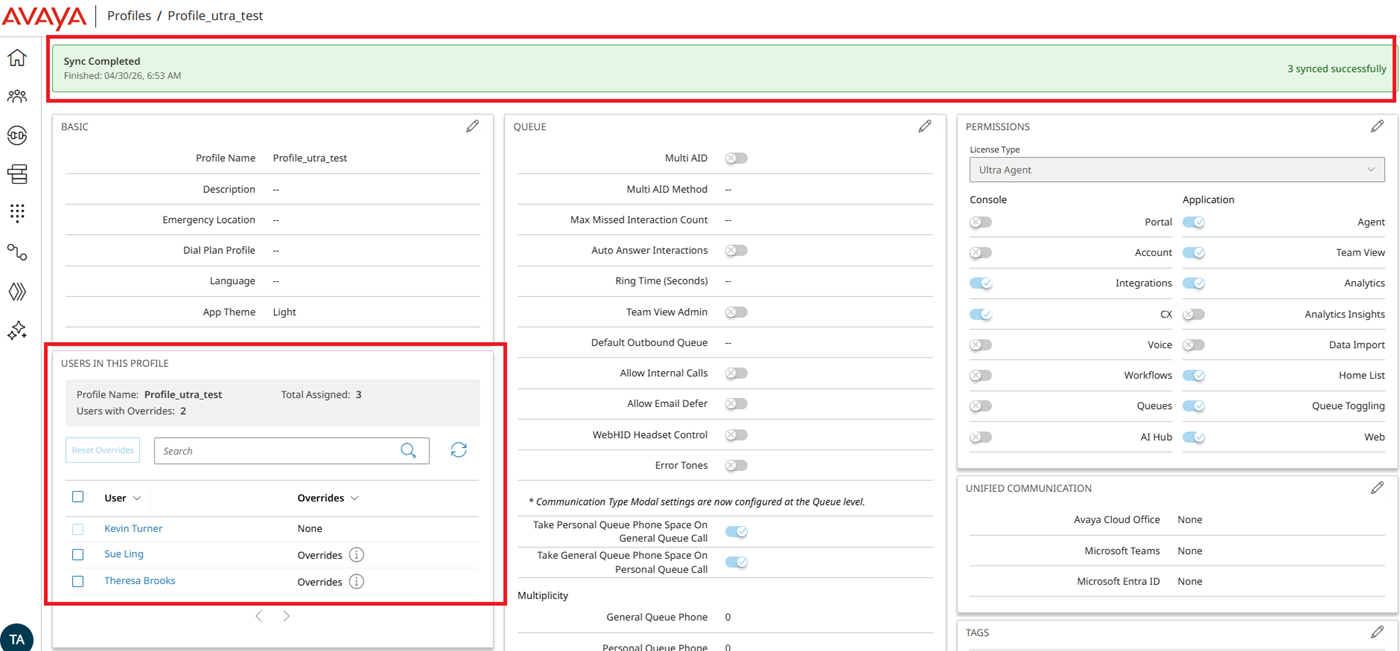Screen dimensions: 1400x651
Task: Open Kevin Turner user link
Action: point(133,528)
